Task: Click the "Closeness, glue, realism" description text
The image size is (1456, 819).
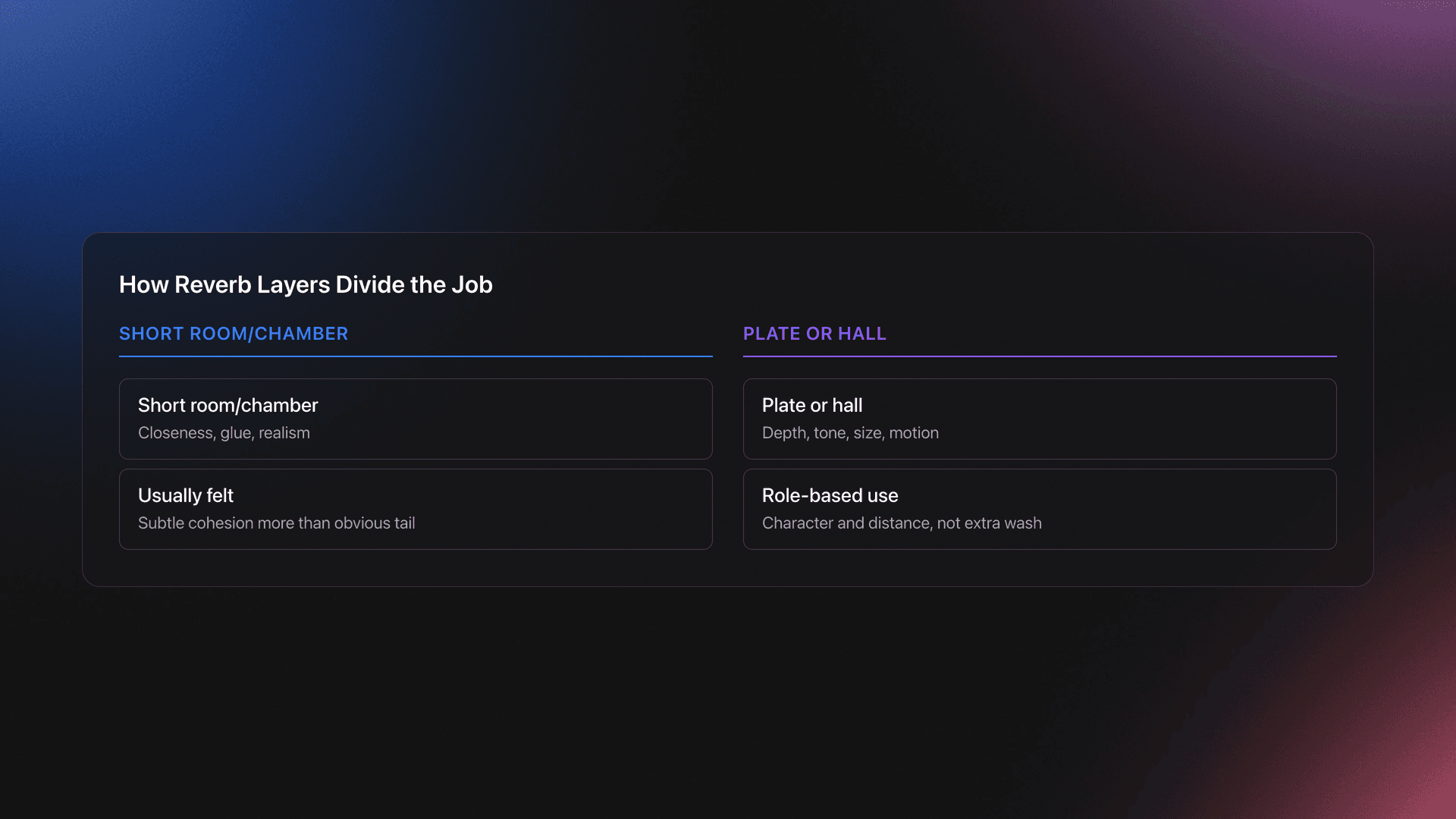Action: 224,433
